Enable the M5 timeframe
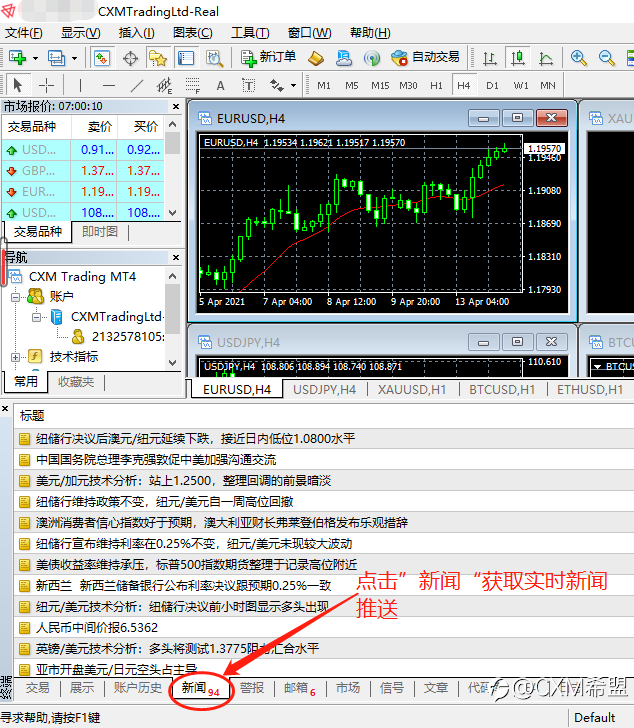This screenshot has height=728, width=634. [351, 85]
